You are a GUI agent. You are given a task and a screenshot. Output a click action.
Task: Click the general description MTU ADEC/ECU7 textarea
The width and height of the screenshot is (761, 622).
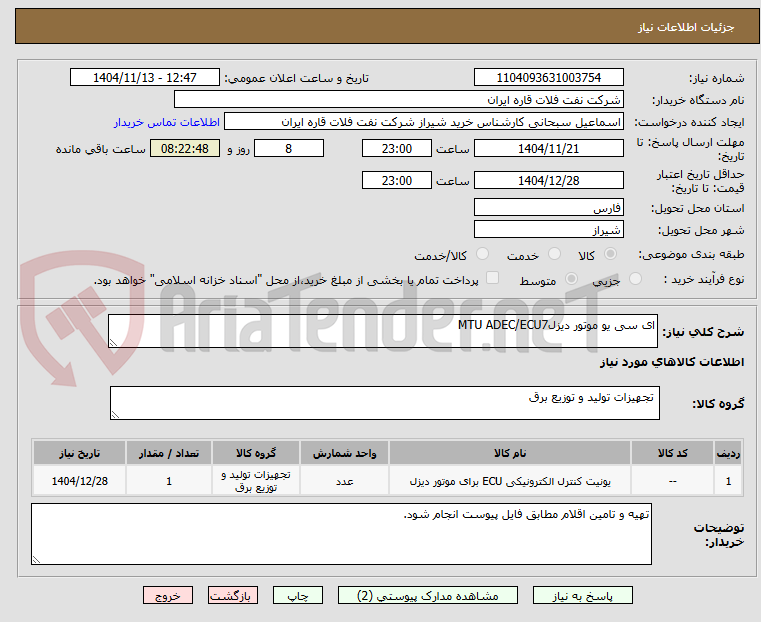tap(382, 331)
